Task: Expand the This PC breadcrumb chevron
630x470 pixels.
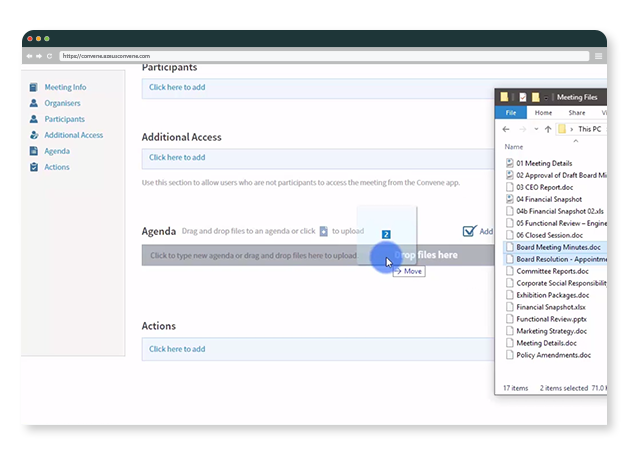Action: (x=573, y=129)
